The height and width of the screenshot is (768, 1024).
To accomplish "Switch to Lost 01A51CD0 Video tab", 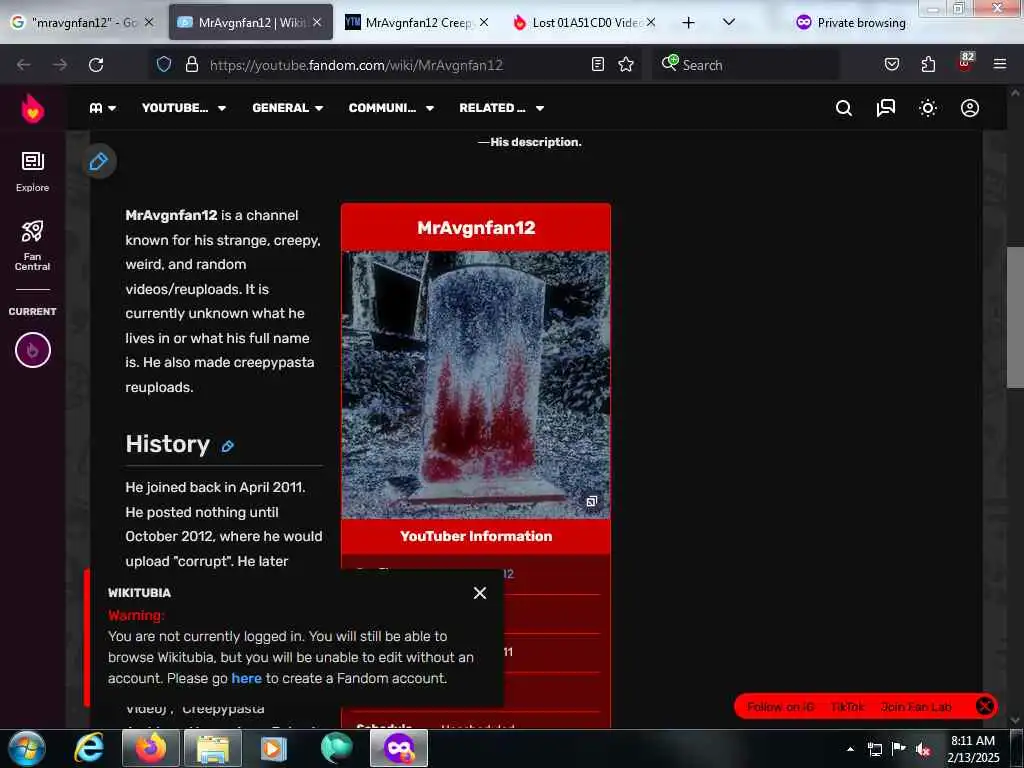I will 584,22.
